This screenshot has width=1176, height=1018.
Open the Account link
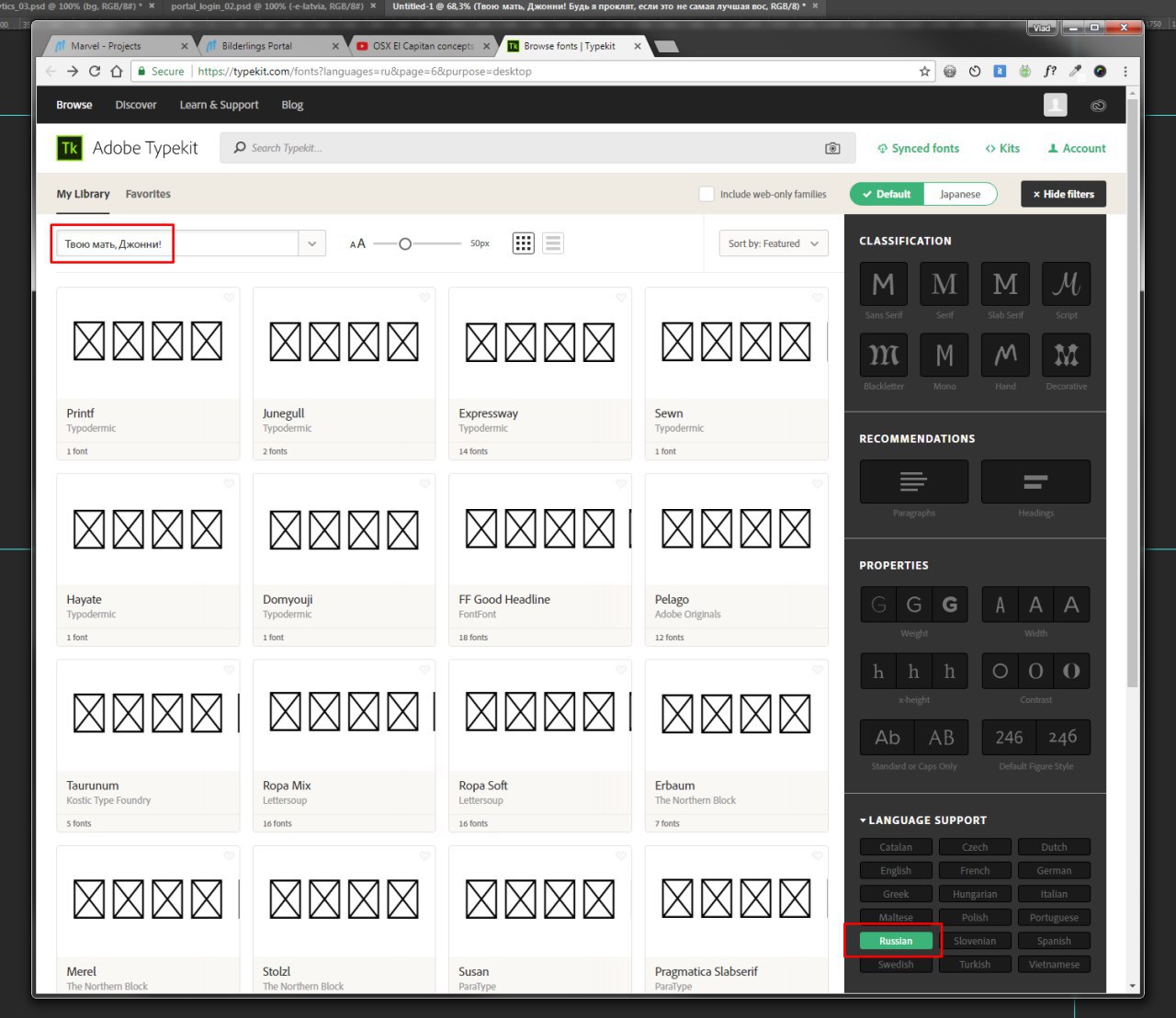[1077, 148]
